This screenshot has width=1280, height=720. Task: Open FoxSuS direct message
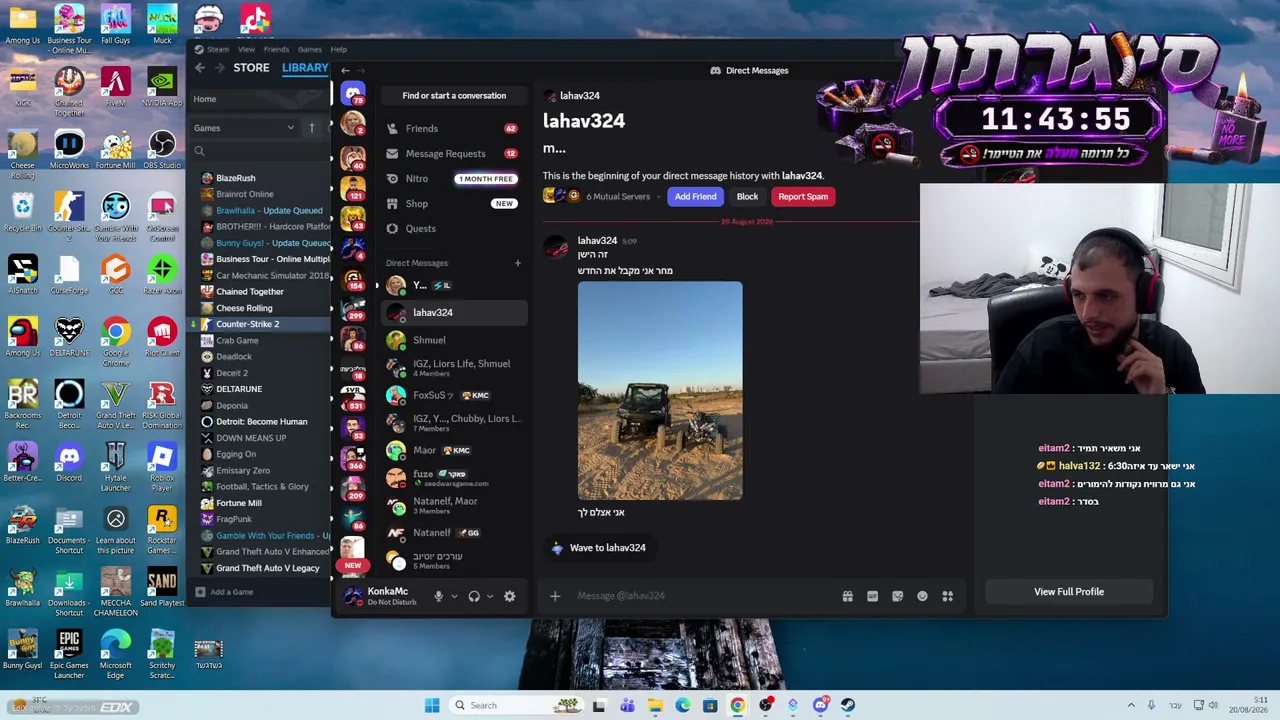[x=453, y=395]
